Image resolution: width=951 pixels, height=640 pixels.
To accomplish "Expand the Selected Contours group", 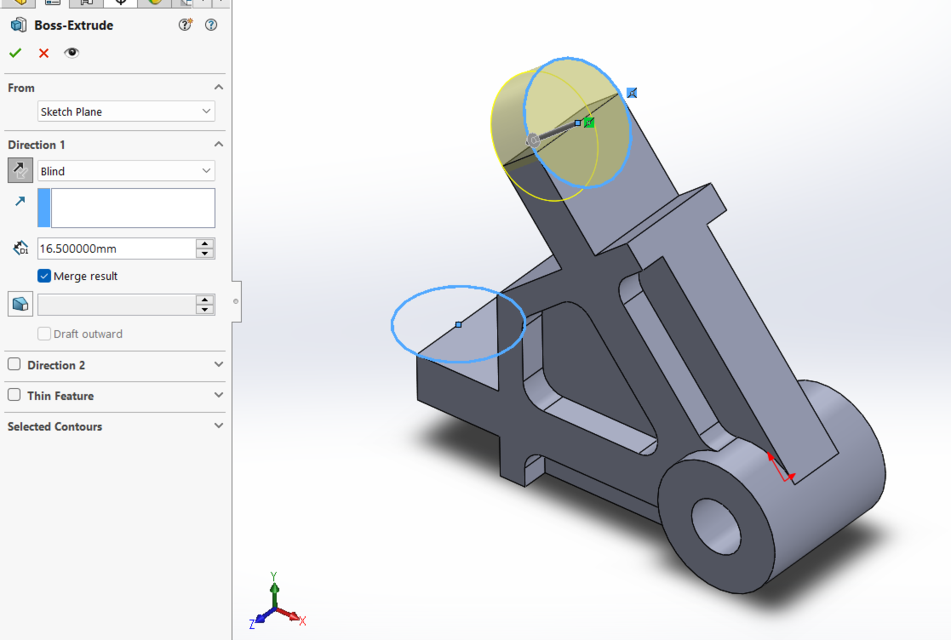I will (218, 426).
